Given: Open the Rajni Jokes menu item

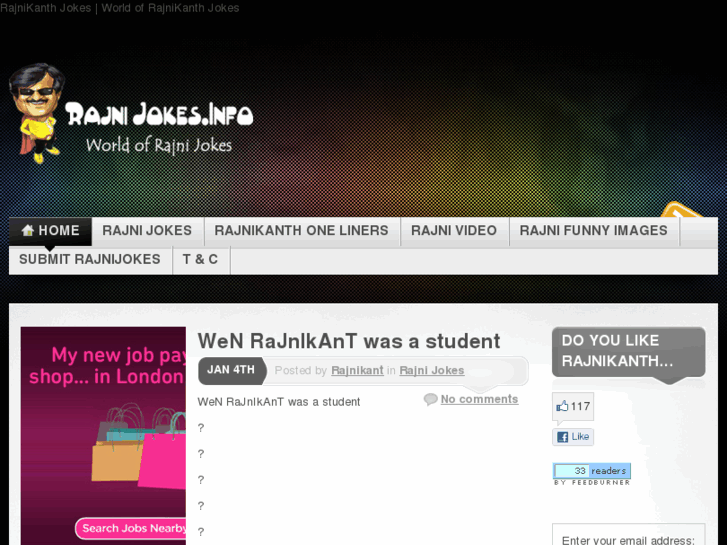Looking at the screenshot, I should [147, 231].
